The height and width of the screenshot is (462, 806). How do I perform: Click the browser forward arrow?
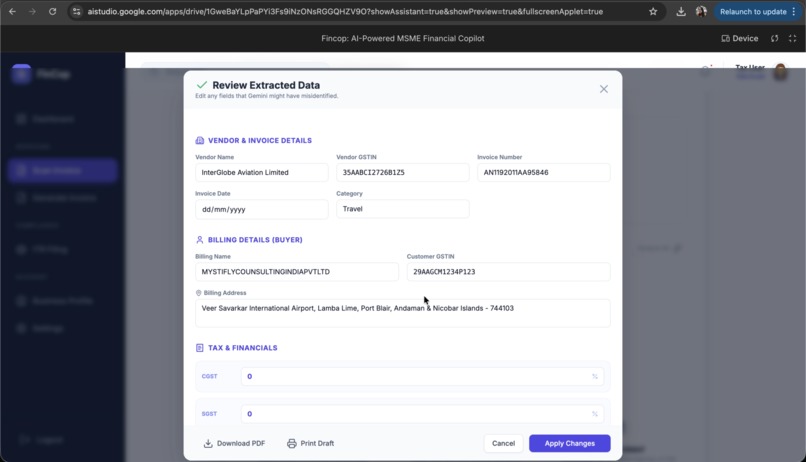[32, 11]
